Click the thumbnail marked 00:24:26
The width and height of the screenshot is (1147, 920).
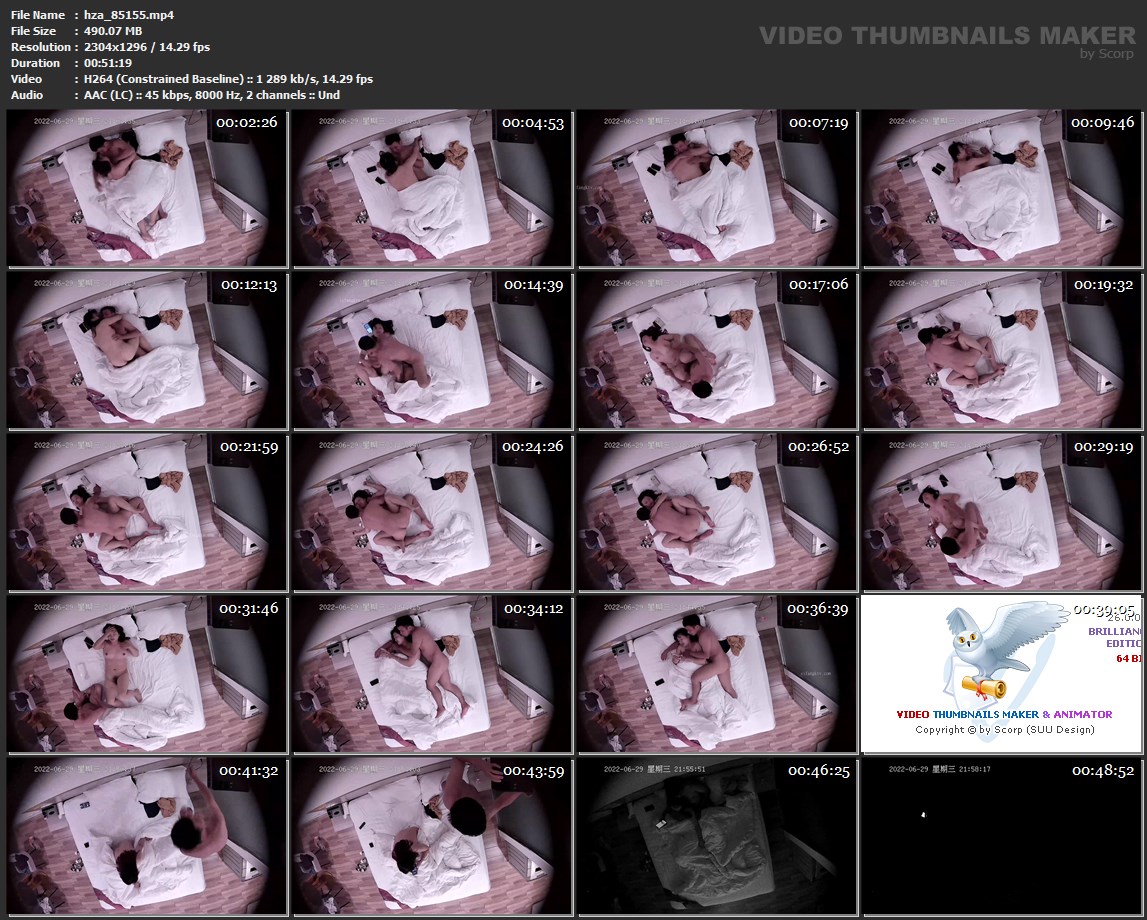coord(432,512)
